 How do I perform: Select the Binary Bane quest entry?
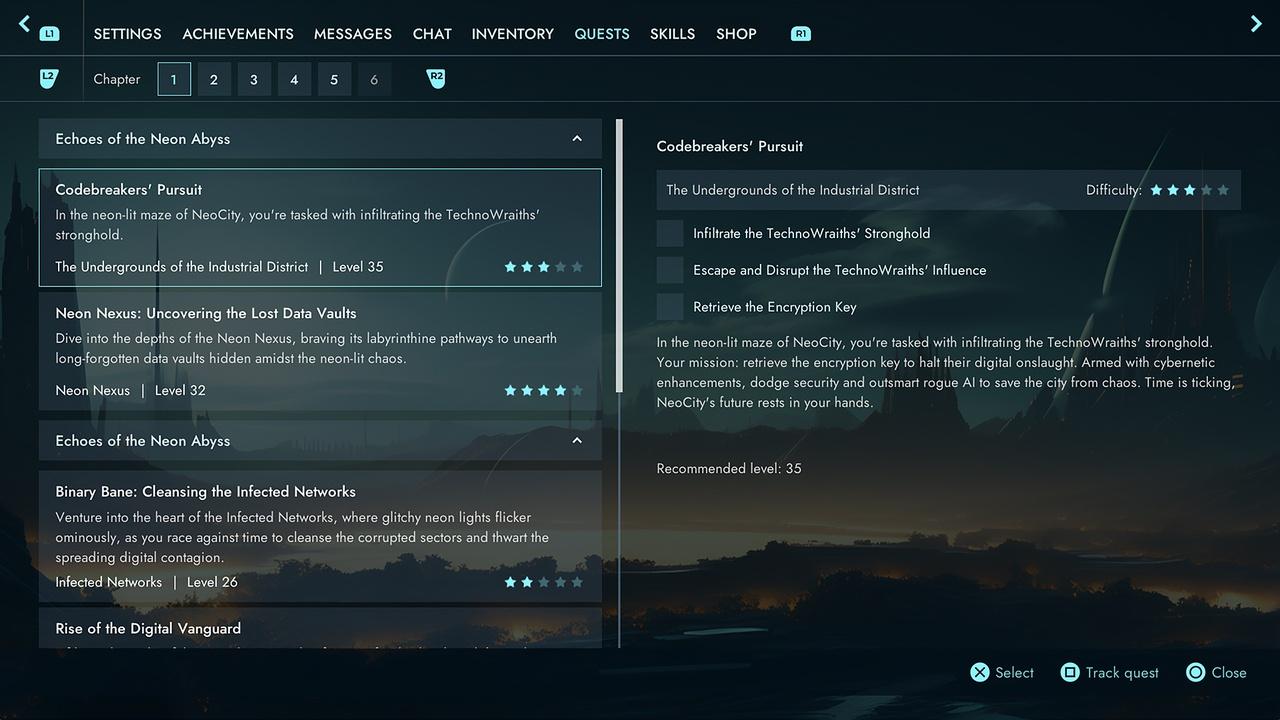(320, 536)
